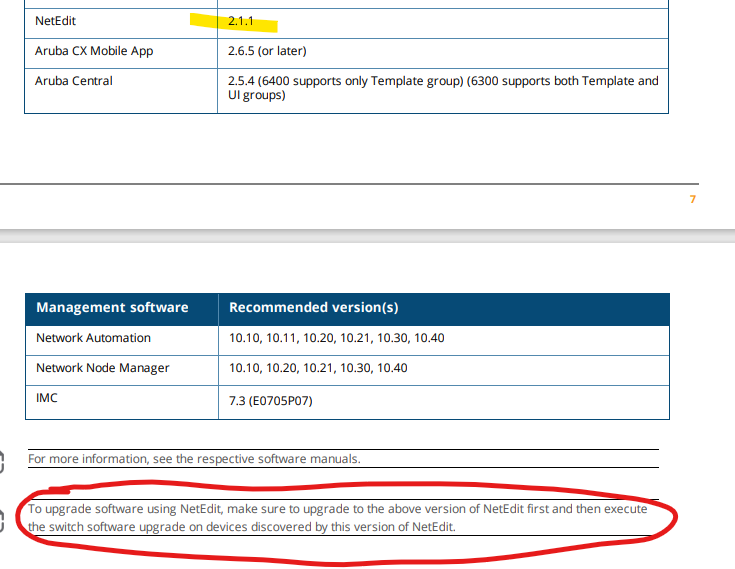
Task: Click the Aruba Central 2.5.4 version description
Action: tap(443, 88)
